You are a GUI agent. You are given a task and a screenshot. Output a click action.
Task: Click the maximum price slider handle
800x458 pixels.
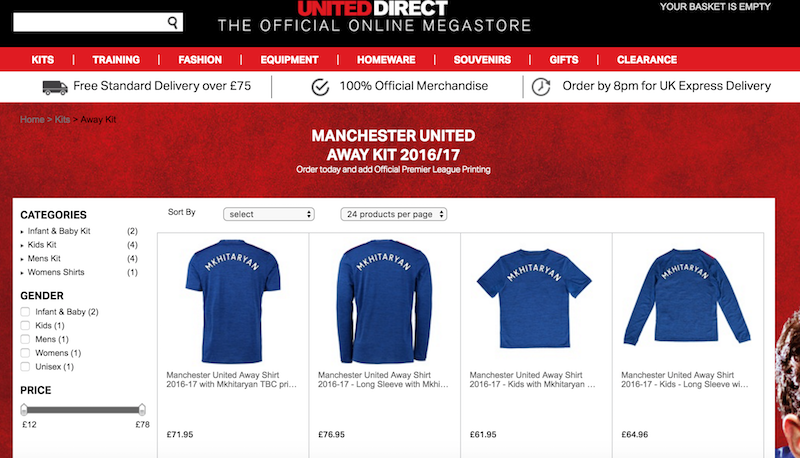click(142, 410)
